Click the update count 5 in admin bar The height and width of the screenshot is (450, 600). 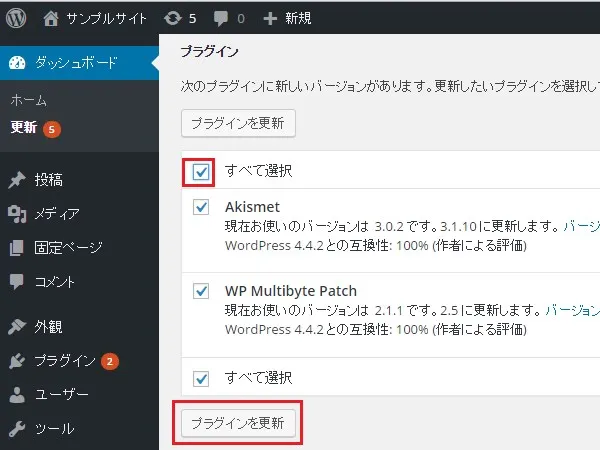tap(192, 19)
